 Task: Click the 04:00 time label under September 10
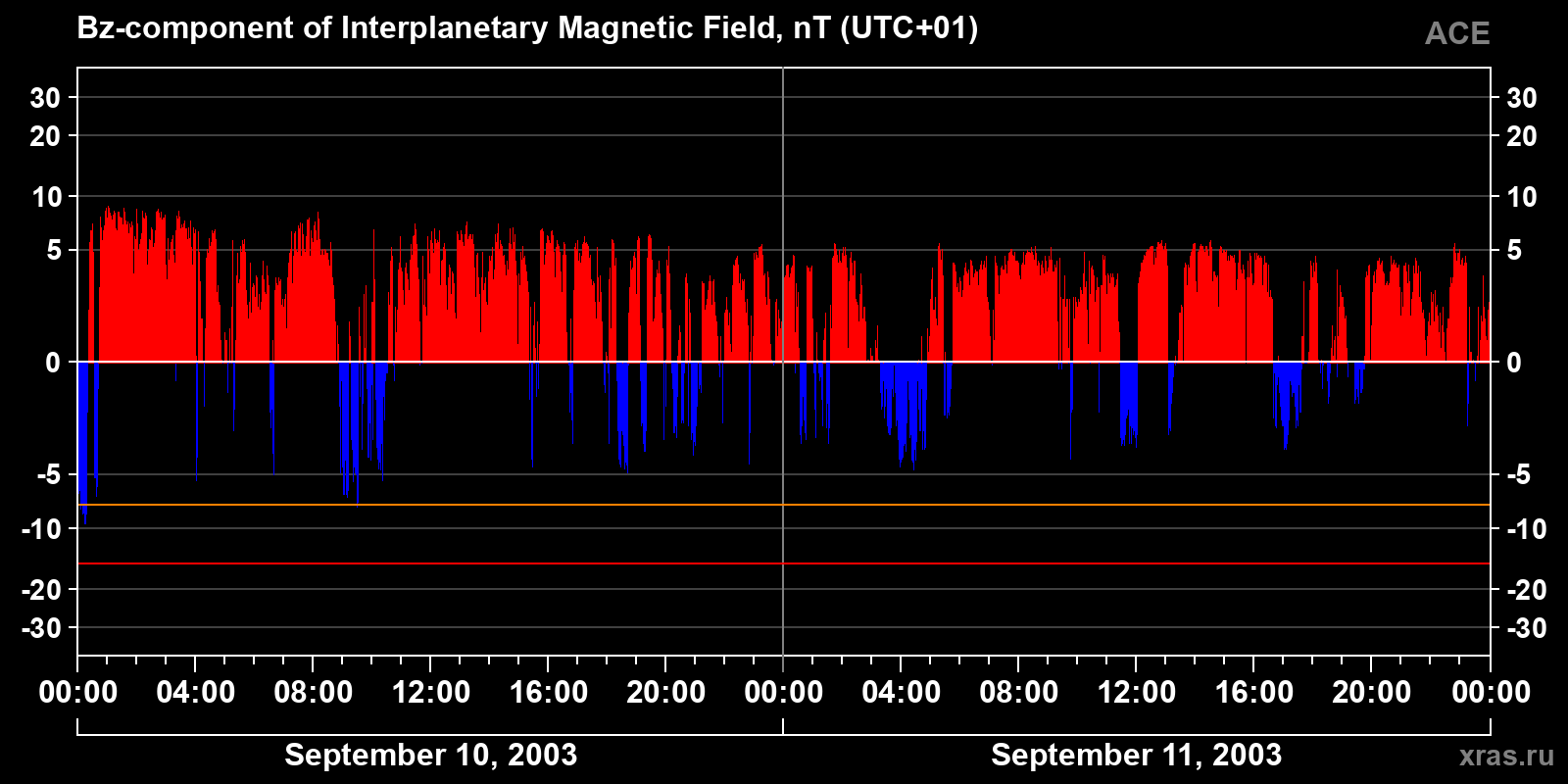click(x=196, y=693)
